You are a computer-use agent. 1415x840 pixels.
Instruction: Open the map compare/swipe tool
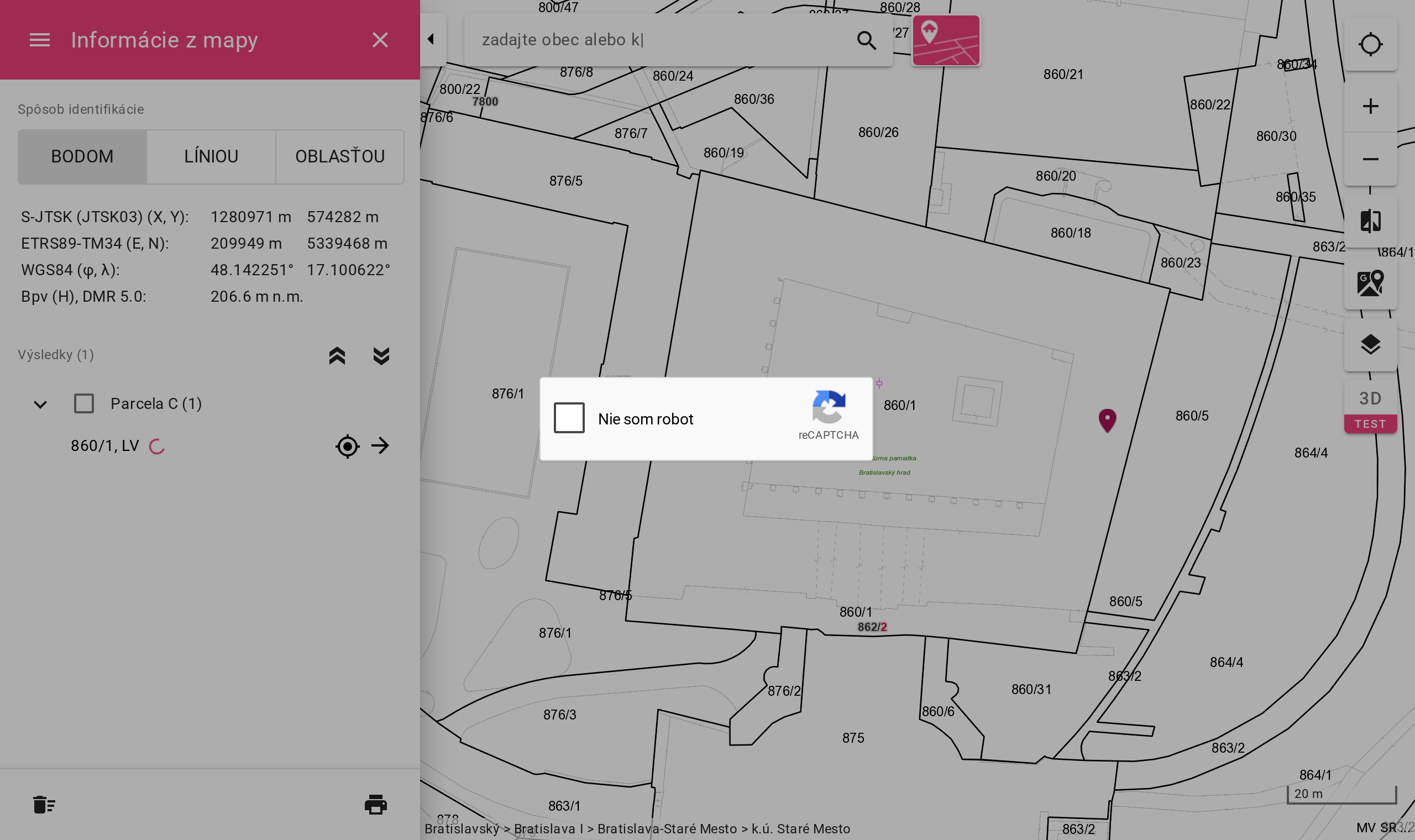[1370, 221]
